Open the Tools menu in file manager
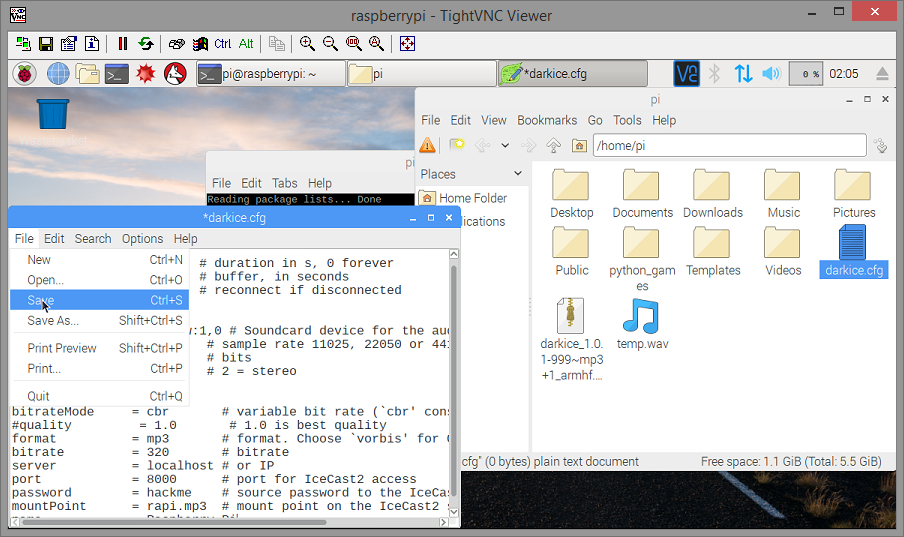904x537 pixels. pyautogui.click(x=627, y=120)
